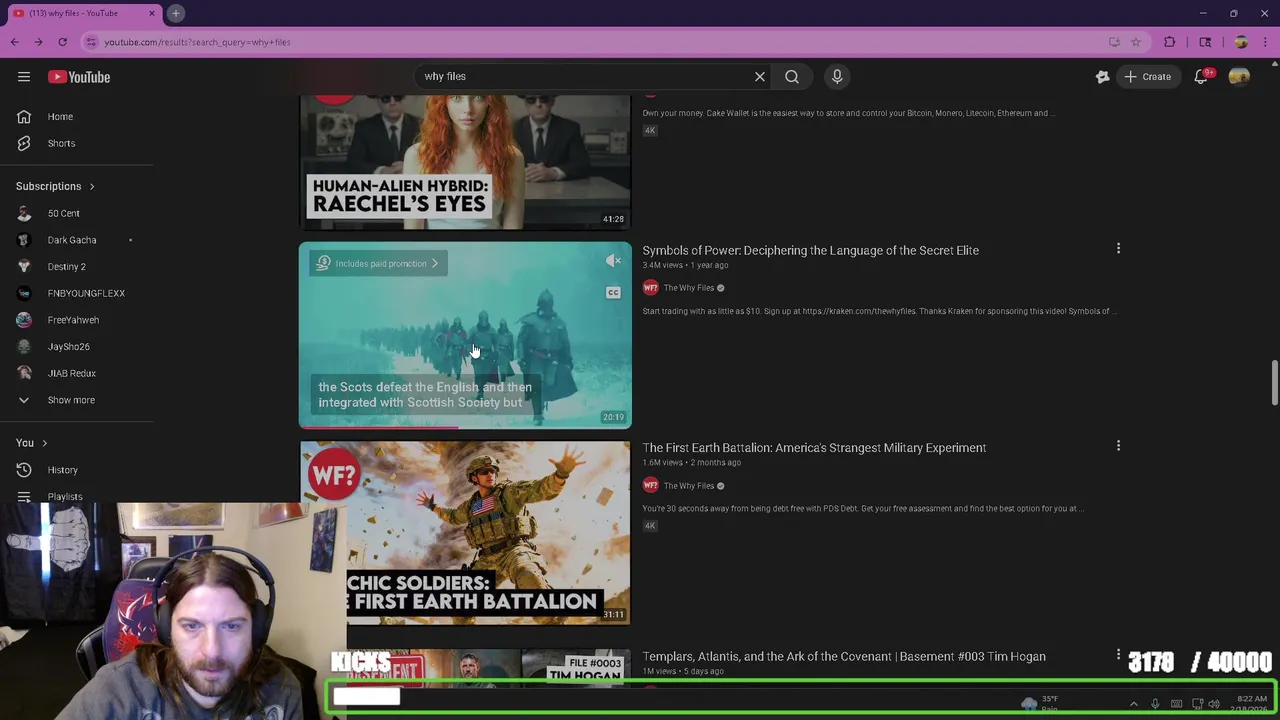Go back with the browser back arrow
This screenshot has width=1280, height=720.
click(x=14, y=42)
